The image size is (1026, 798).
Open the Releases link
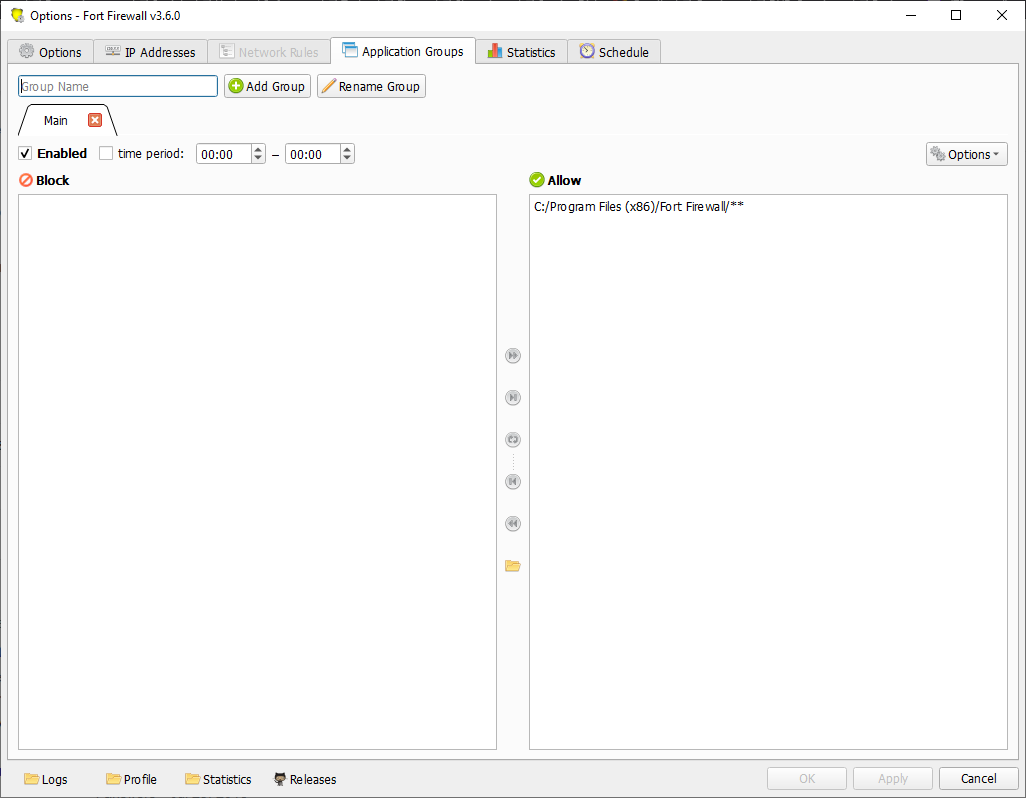[305, 779]
